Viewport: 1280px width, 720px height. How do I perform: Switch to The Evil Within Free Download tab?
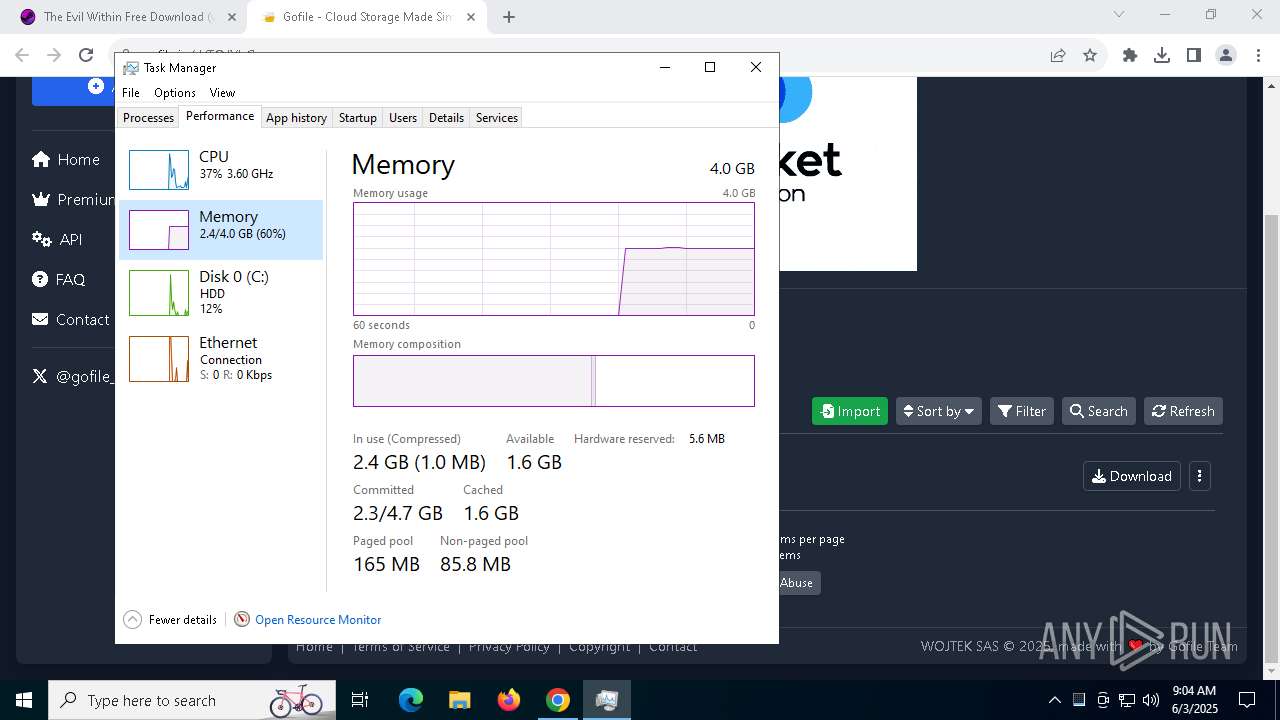[130, 17]
